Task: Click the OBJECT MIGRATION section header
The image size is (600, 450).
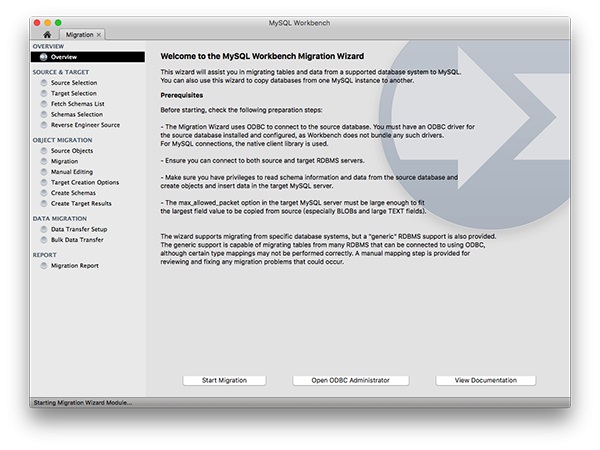Action: click(x=62, y=140)
